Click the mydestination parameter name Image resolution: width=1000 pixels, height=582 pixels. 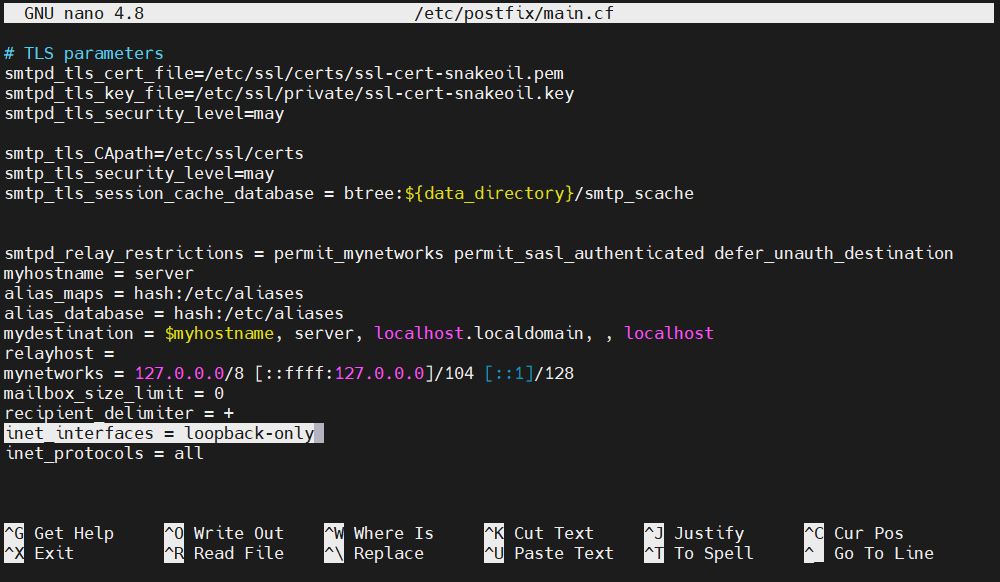tap(69, 333)
